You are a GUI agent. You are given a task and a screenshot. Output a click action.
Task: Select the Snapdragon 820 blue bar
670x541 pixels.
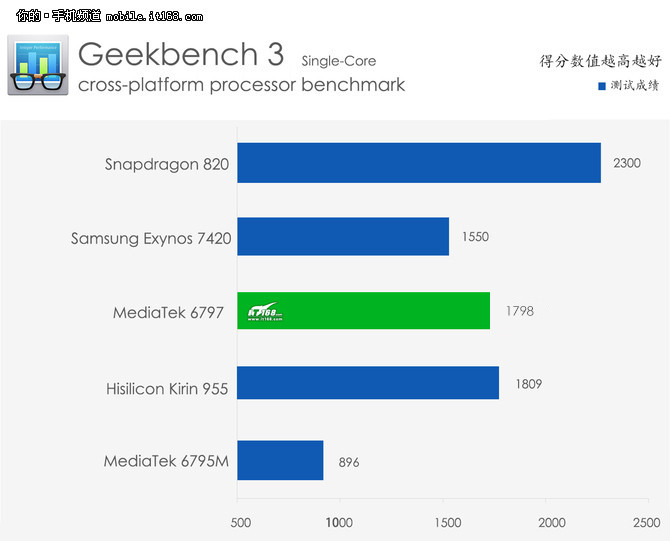coord(418,163)
